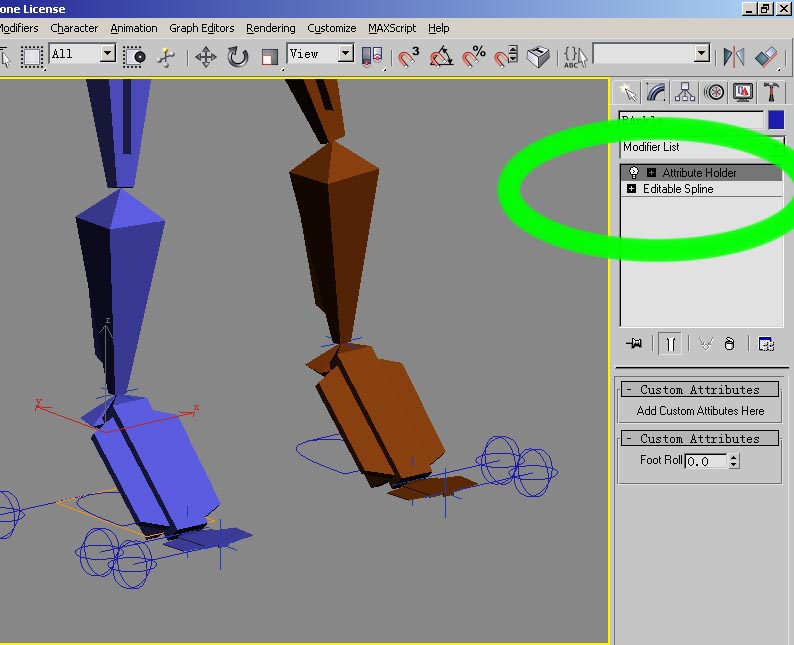Screen dimensions: 794x645
Task: Open the Modify panel tab
Action: 656,92
